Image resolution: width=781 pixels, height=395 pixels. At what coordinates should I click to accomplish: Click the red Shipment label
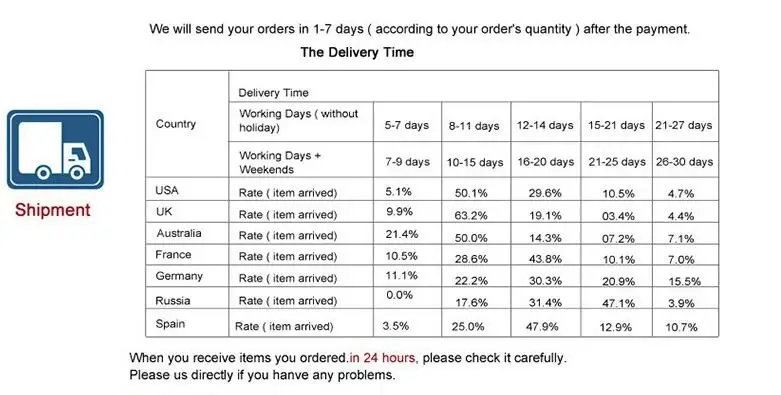[x=53, y=210]
